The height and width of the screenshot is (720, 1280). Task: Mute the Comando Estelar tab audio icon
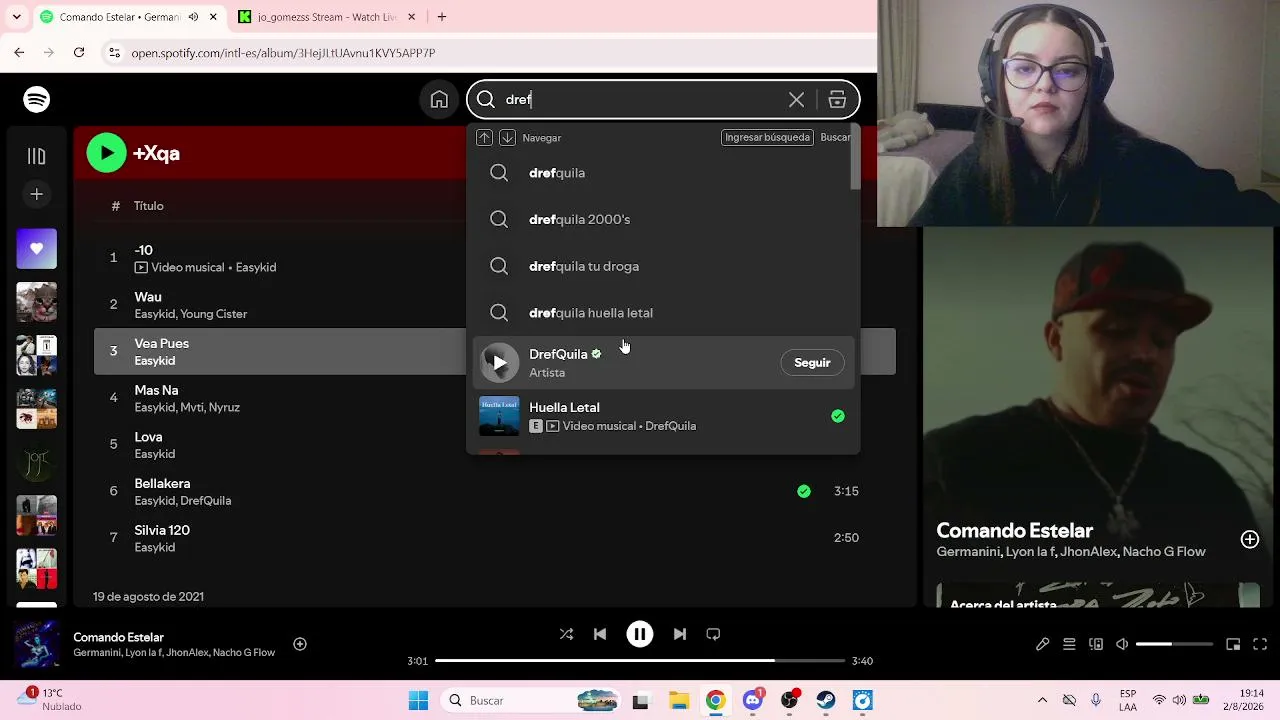coord(193,17)
